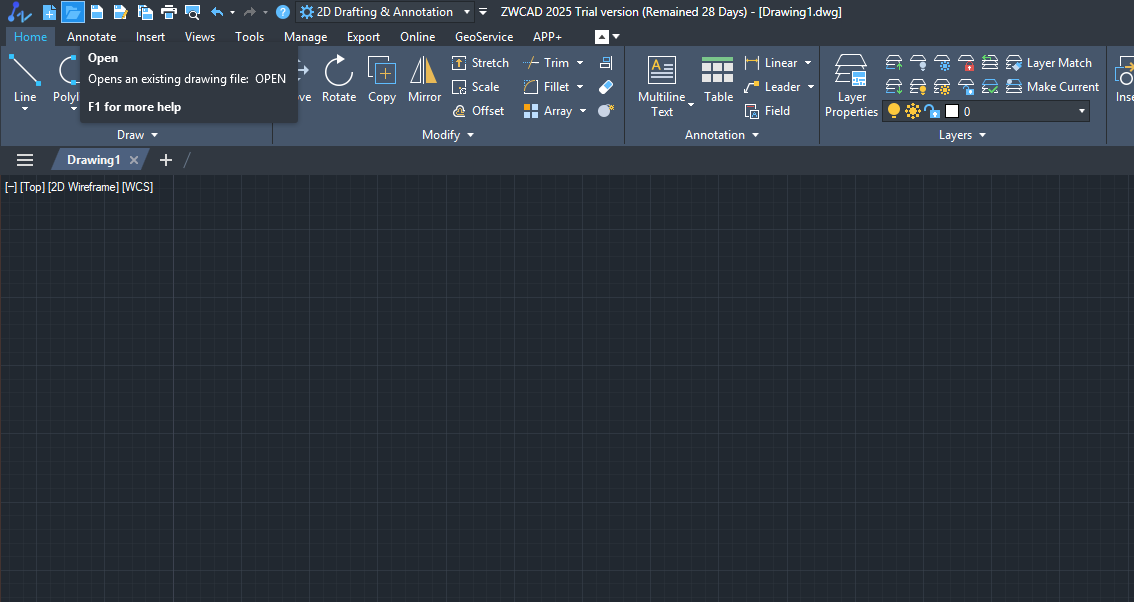Open the Leader dropdown arrow
This screenshot has width=1134, height=602.
pos(811,87)
